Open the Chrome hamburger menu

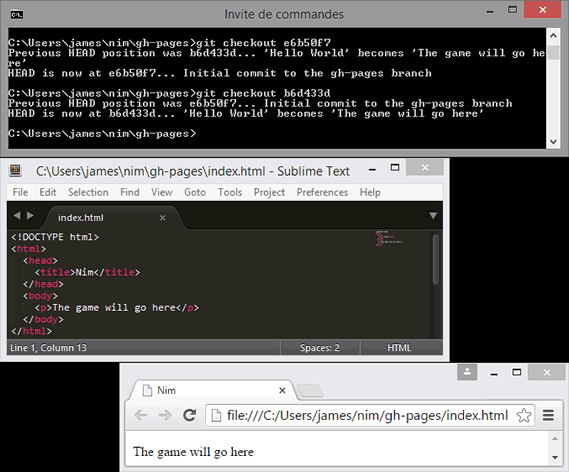[x=548, y=415]
